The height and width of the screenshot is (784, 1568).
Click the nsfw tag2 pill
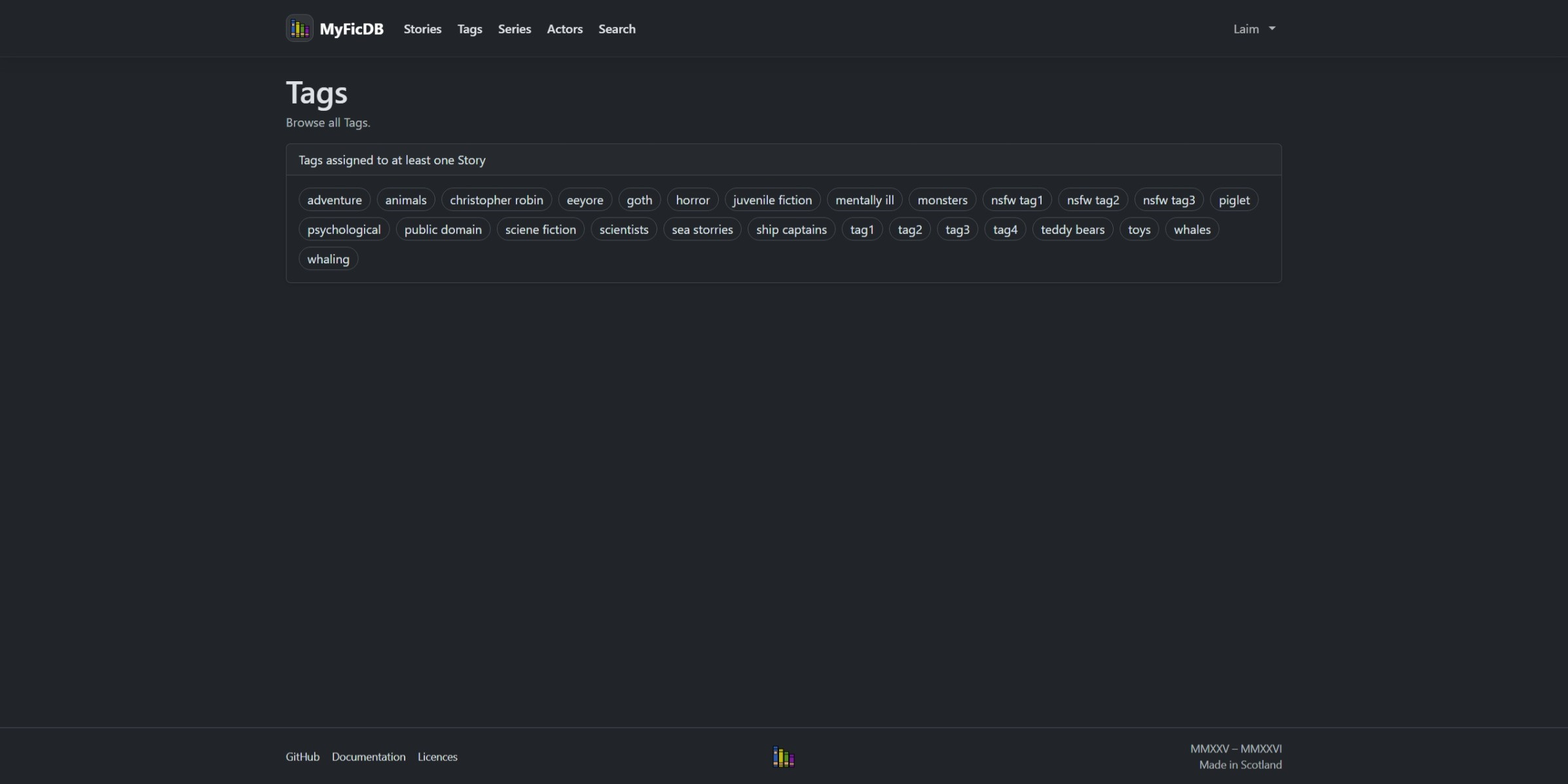click(1092, 200)
